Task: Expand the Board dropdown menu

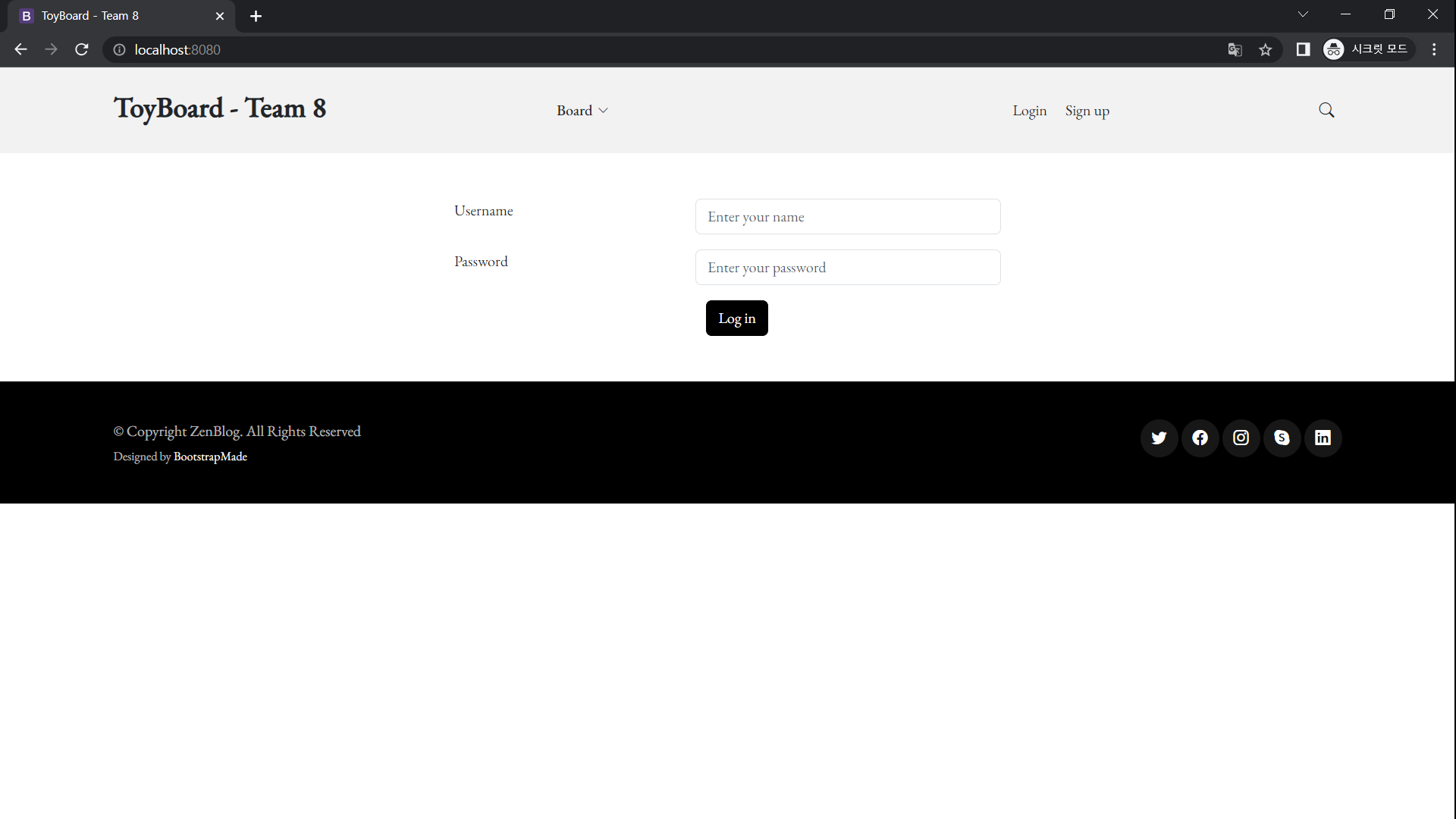Action: (x=582, y=111)
